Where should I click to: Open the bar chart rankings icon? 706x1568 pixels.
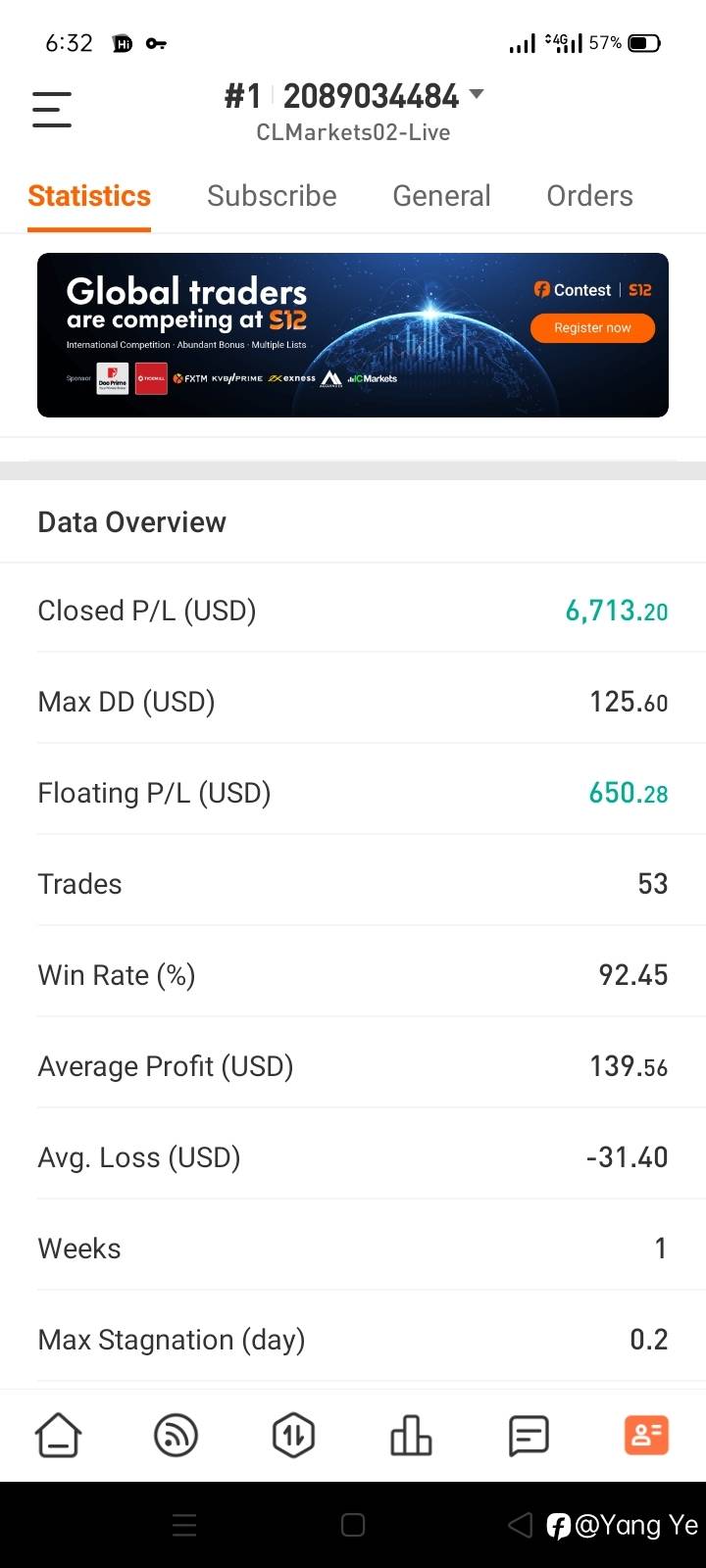pyautogui.click(x=411, y=1436)
